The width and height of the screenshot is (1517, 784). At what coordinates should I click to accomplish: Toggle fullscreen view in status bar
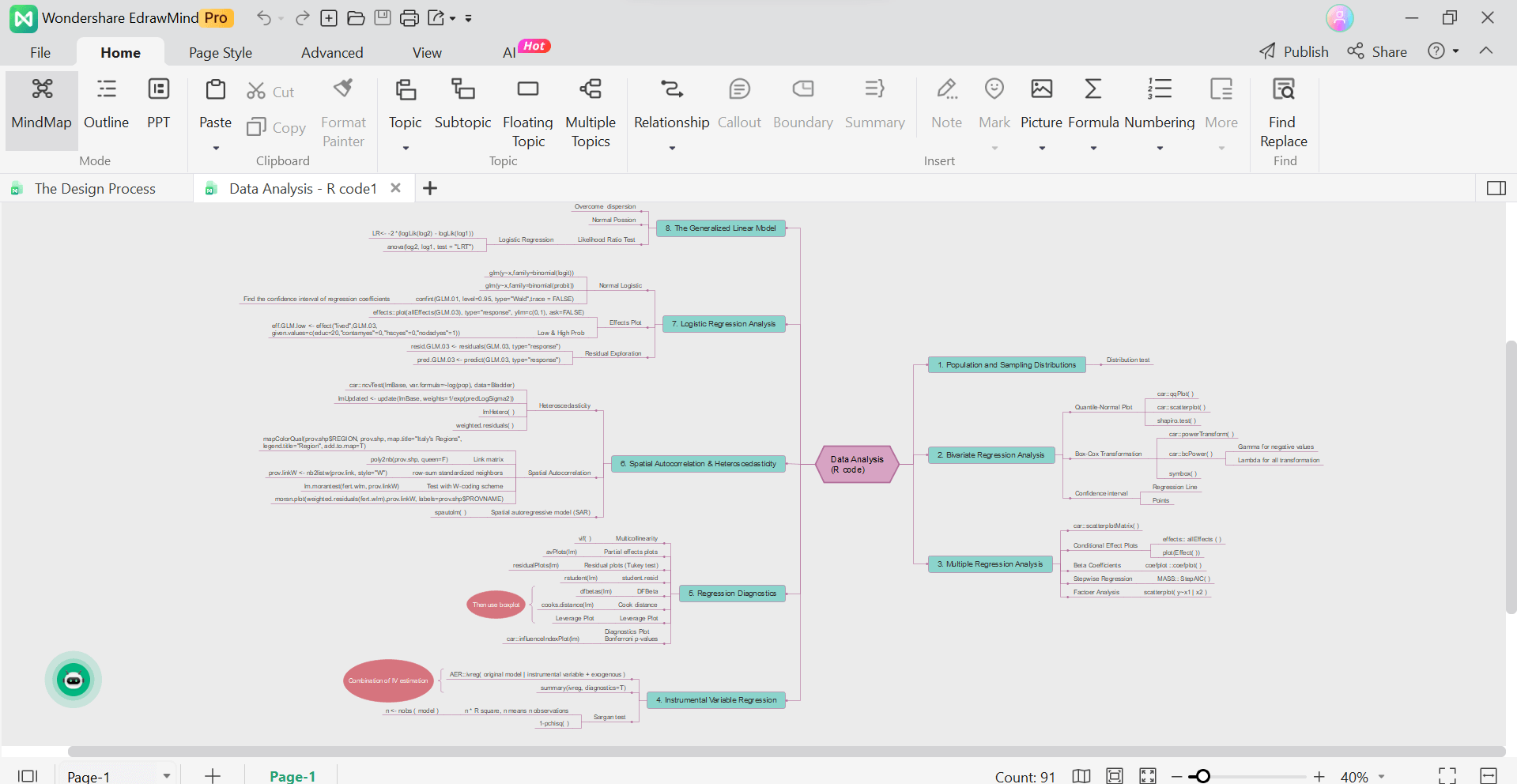point(1447,776)
